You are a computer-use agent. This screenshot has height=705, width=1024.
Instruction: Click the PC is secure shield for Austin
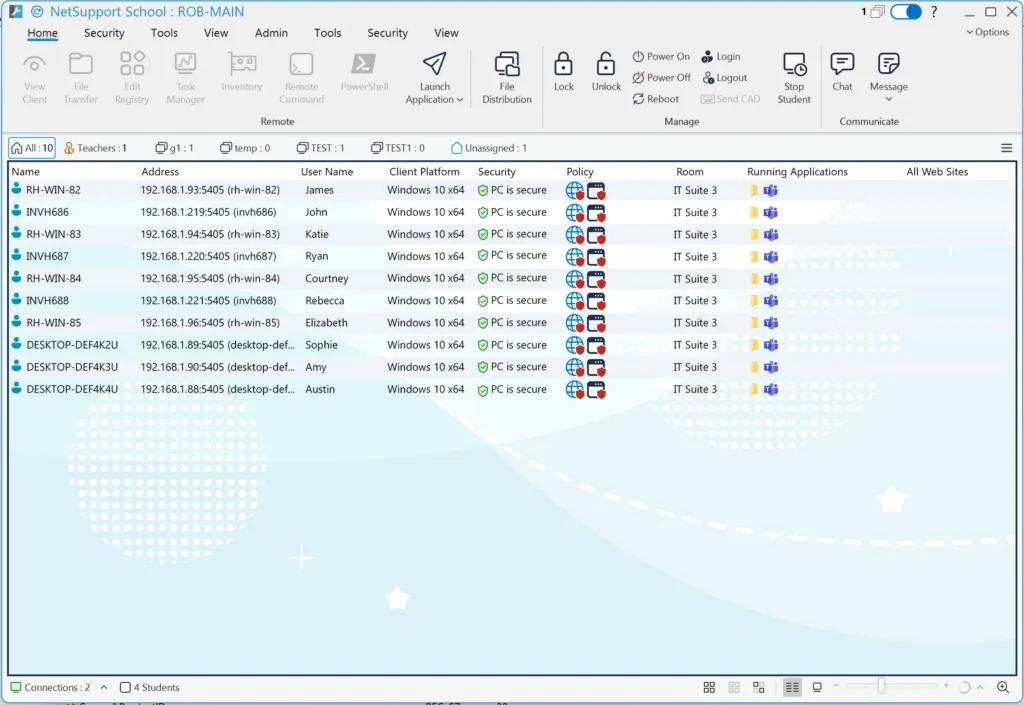coord(483,390)
